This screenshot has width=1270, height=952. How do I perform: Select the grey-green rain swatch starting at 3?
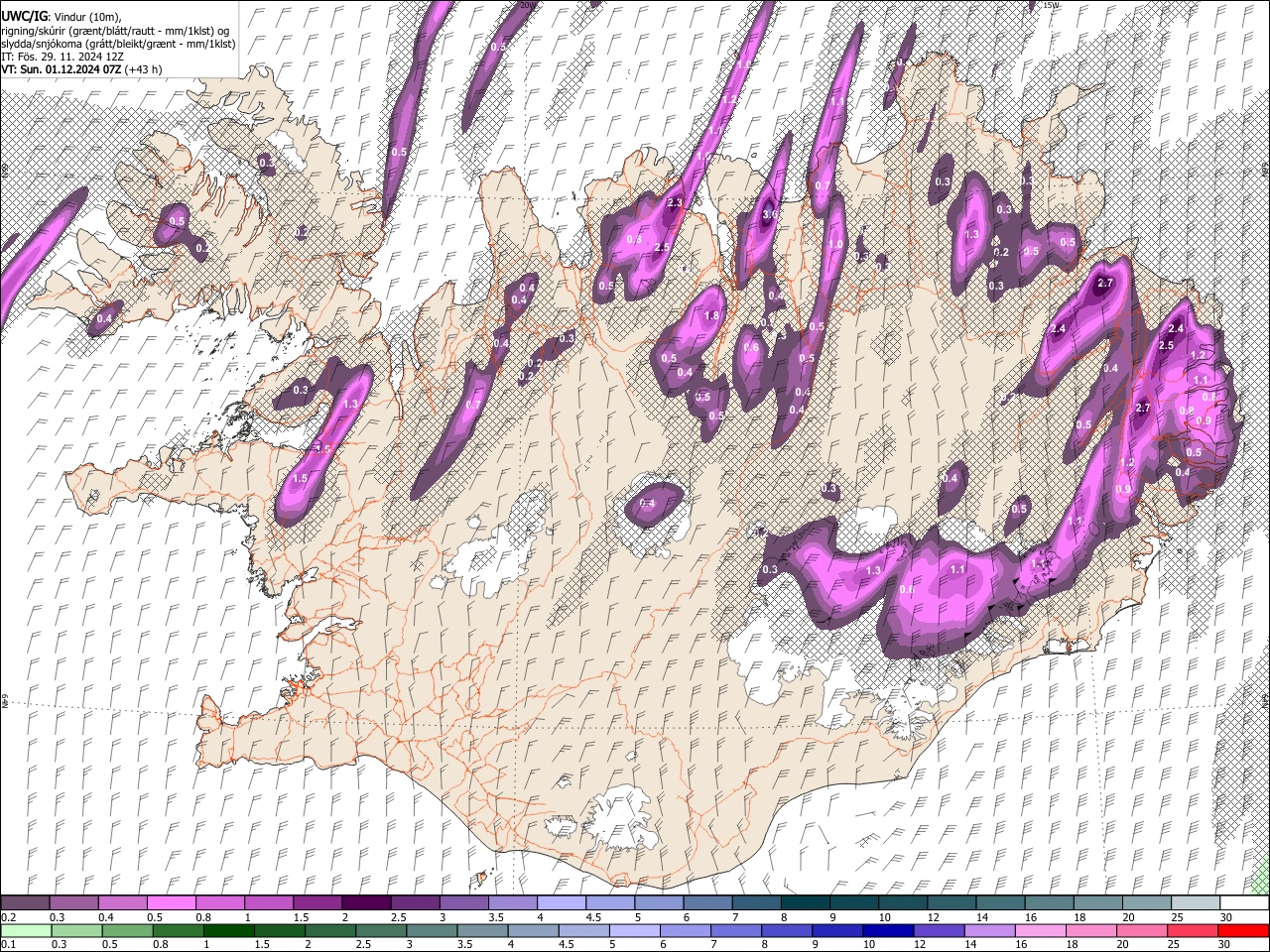[x=433, y=930]
